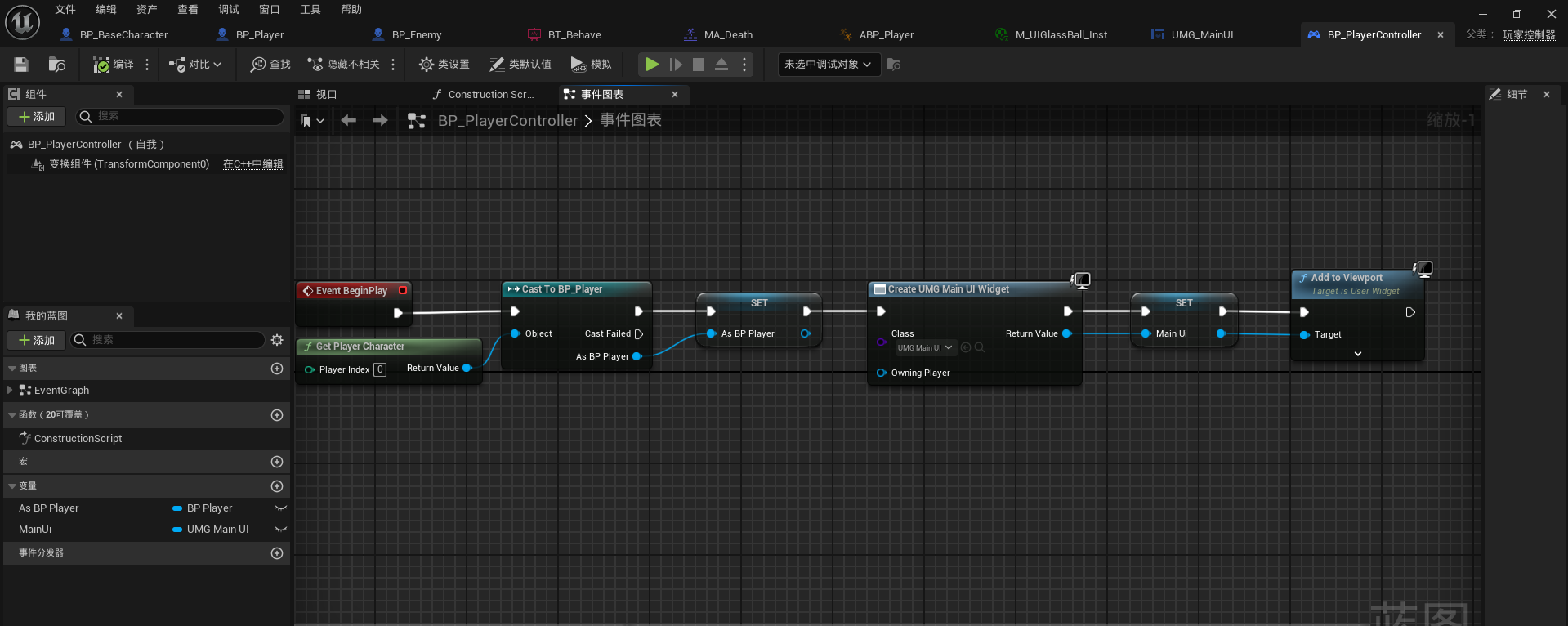This screenshot has width=1568, height=626.
Task: Open hide-unrelated options three-dot menu
Action: [x=393, y=65]
